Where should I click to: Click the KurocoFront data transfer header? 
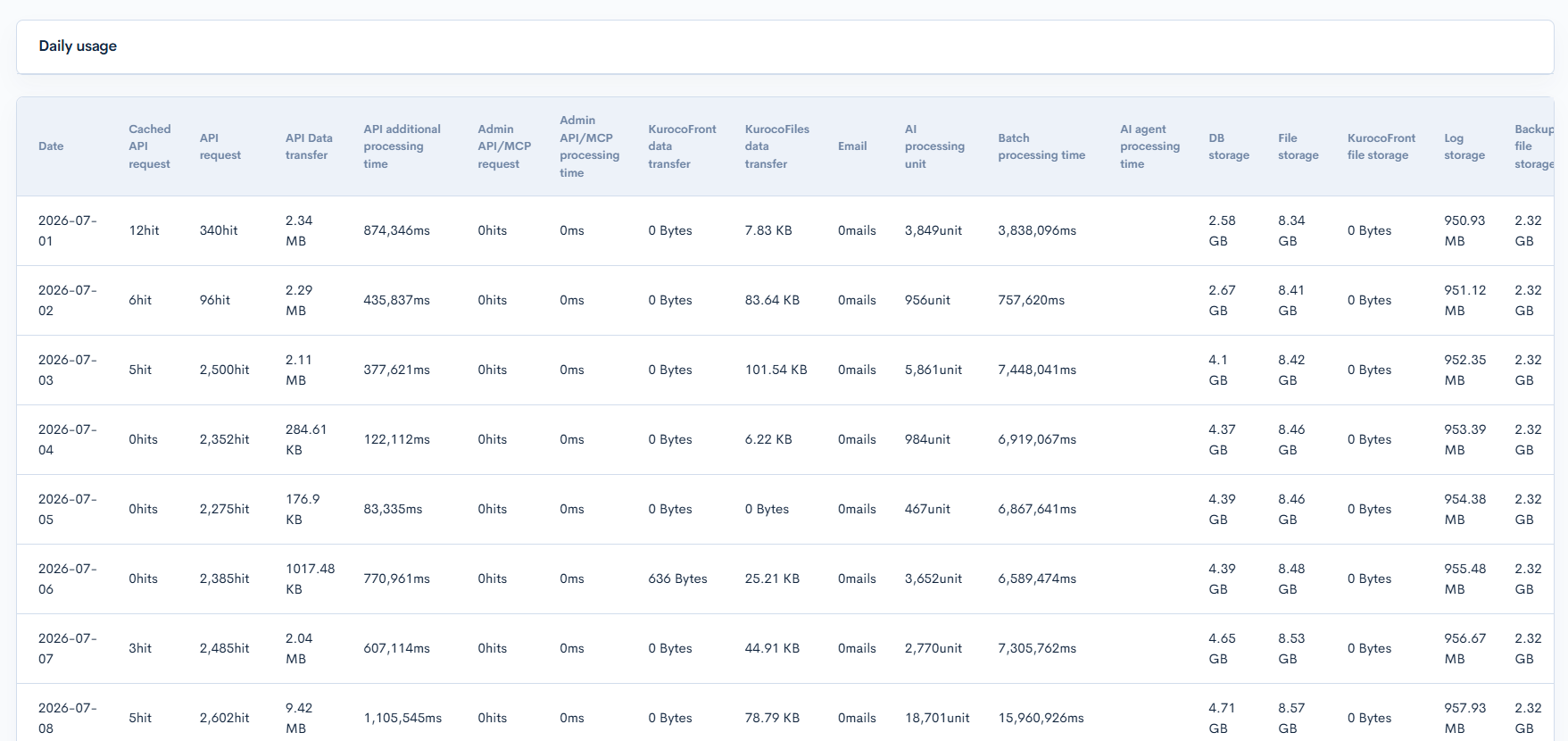[x=682, y=146]
